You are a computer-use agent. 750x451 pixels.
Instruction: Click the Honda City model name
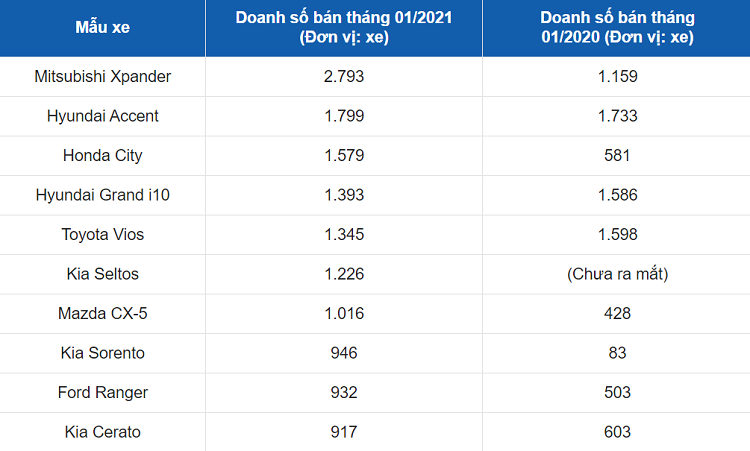pyautogui.click(x=102, y=155)
